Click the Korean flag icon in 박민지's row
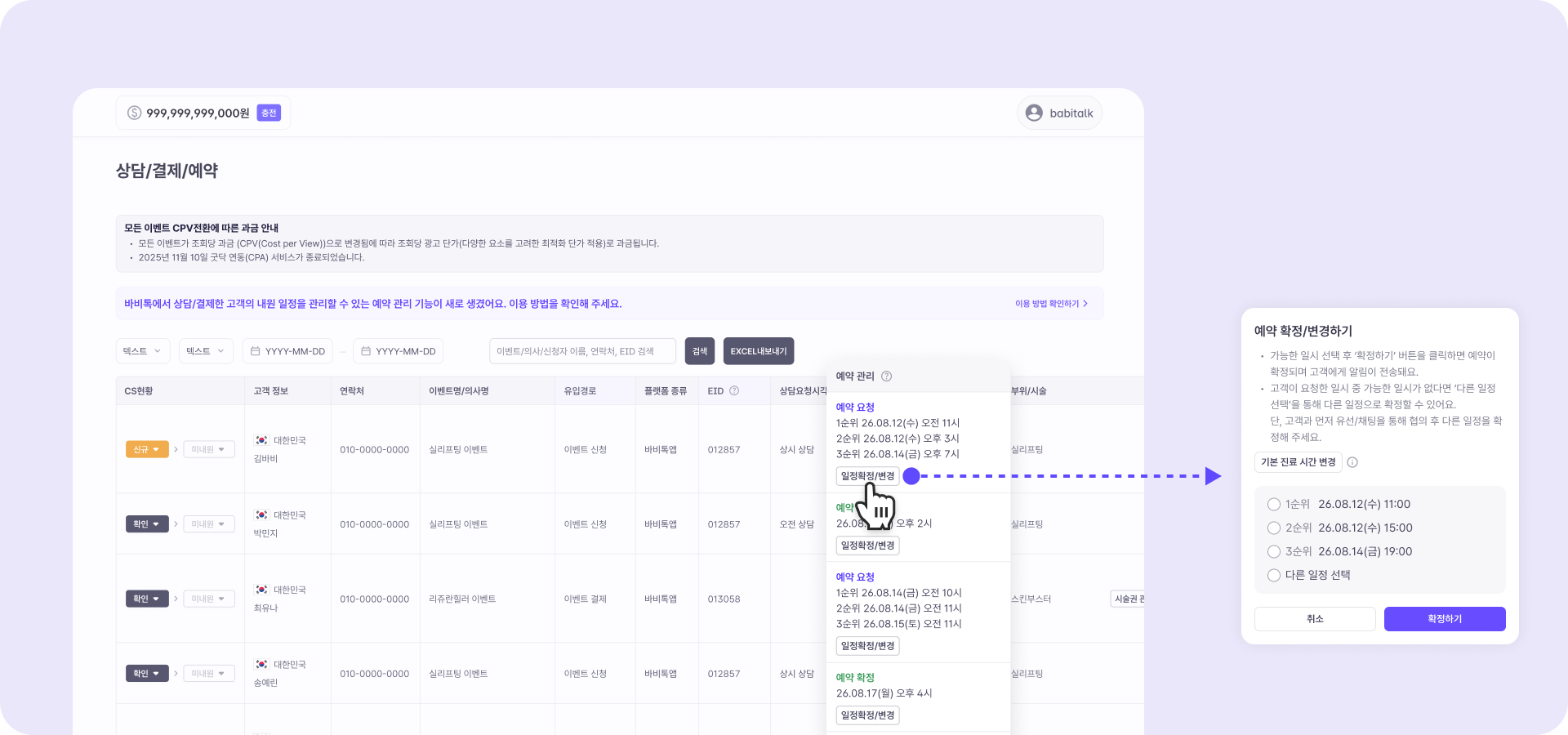Viewport: 1568px width, 735px height. click(x=261, y=515)
